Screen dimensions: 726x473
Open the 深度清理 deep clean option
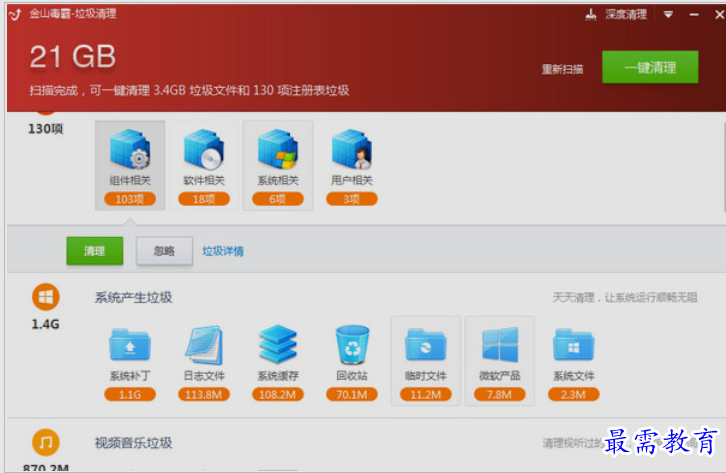[x=616, y=14]
